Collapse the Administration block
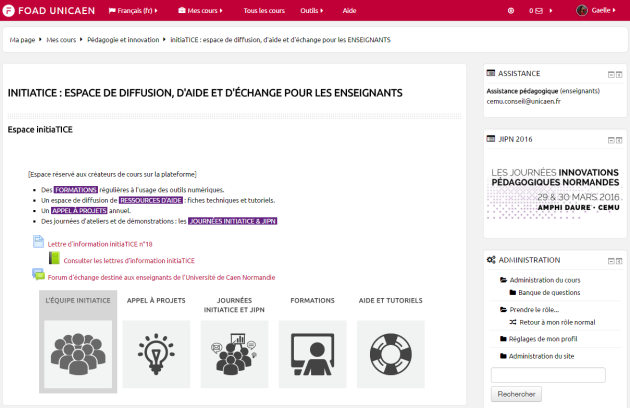This screenshot has width=630, height=408. [611, 260]
